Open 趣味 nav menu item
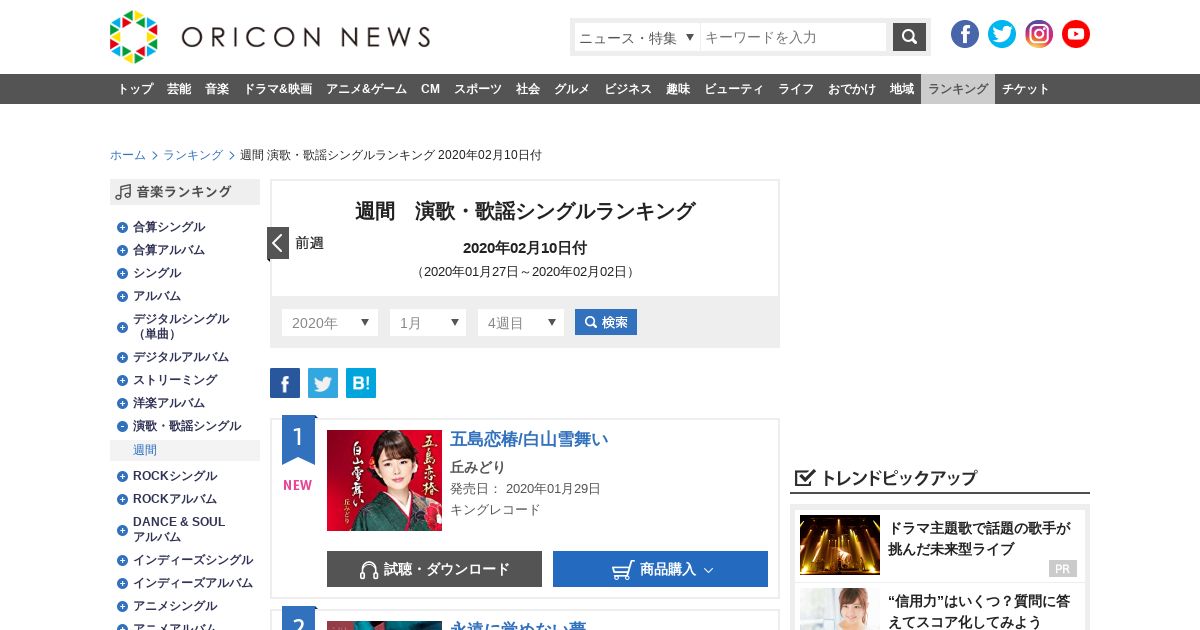The image size is (1200, 630). [678, 89]
